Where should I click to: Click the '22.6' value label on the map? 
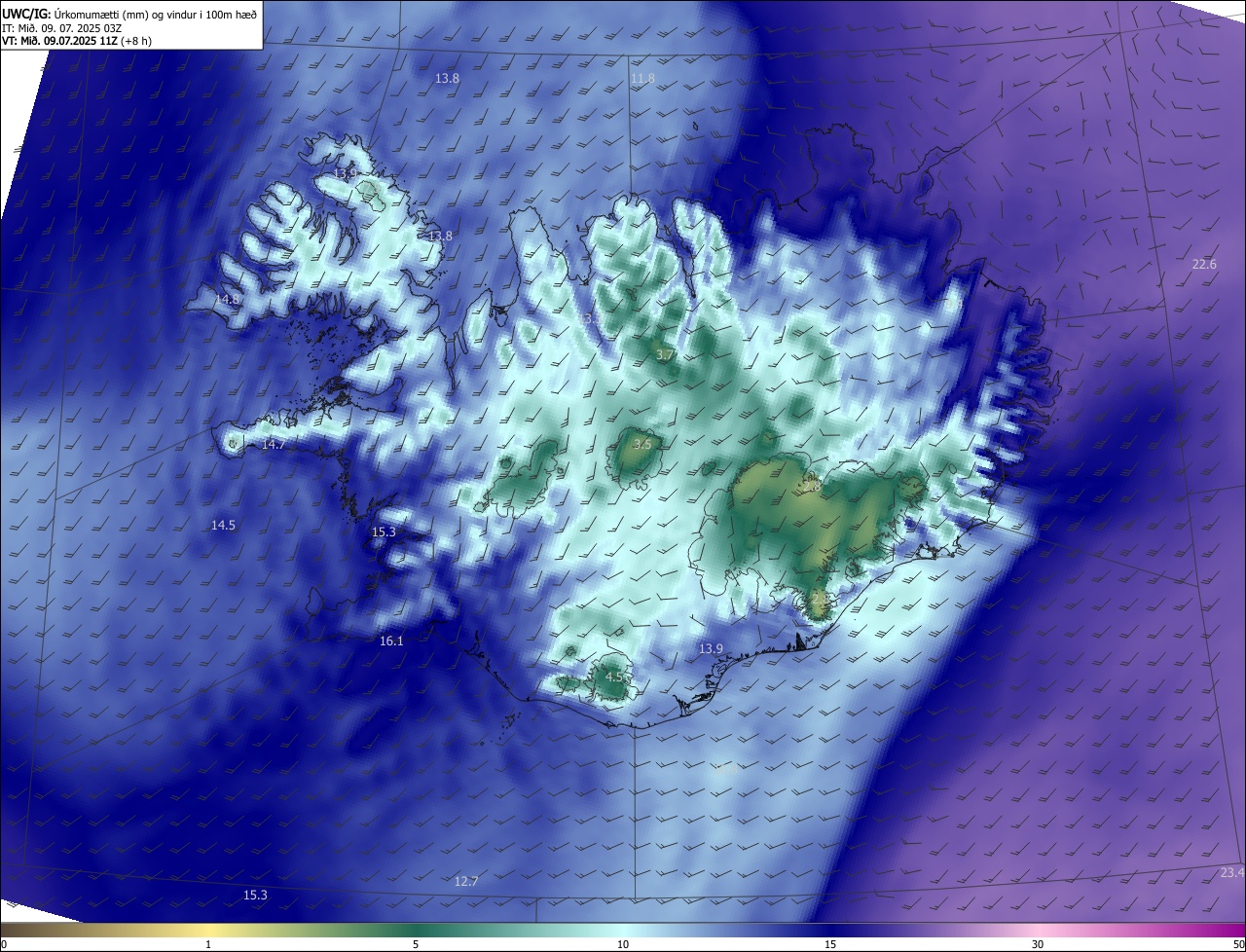coord(1204,265)
